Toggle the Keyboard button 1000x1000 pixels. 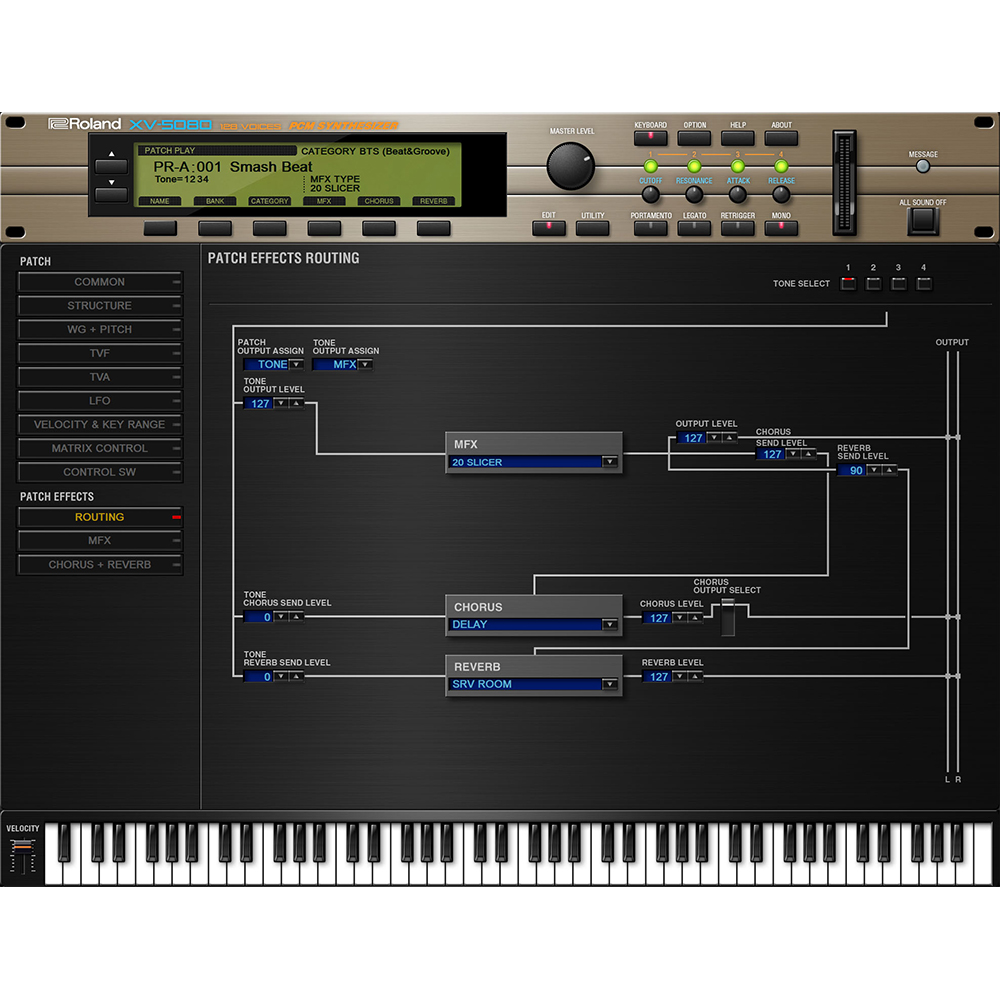[651, 138]
